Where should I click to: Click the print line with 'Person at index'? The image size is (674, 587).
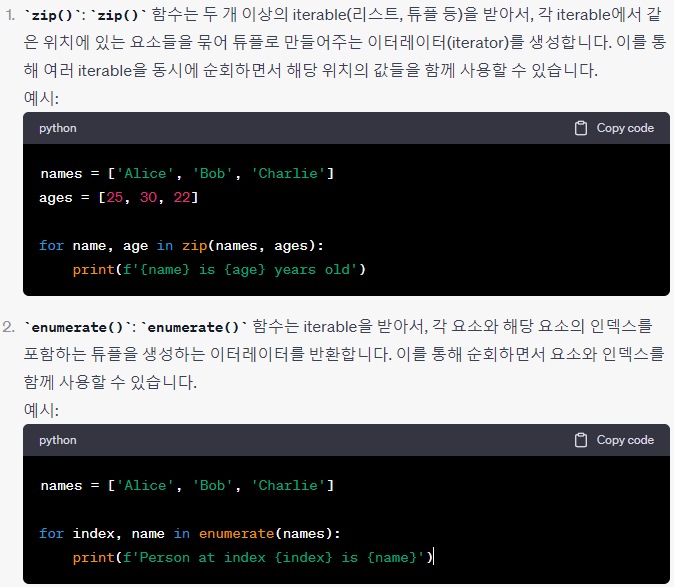[x=253, y=558]
